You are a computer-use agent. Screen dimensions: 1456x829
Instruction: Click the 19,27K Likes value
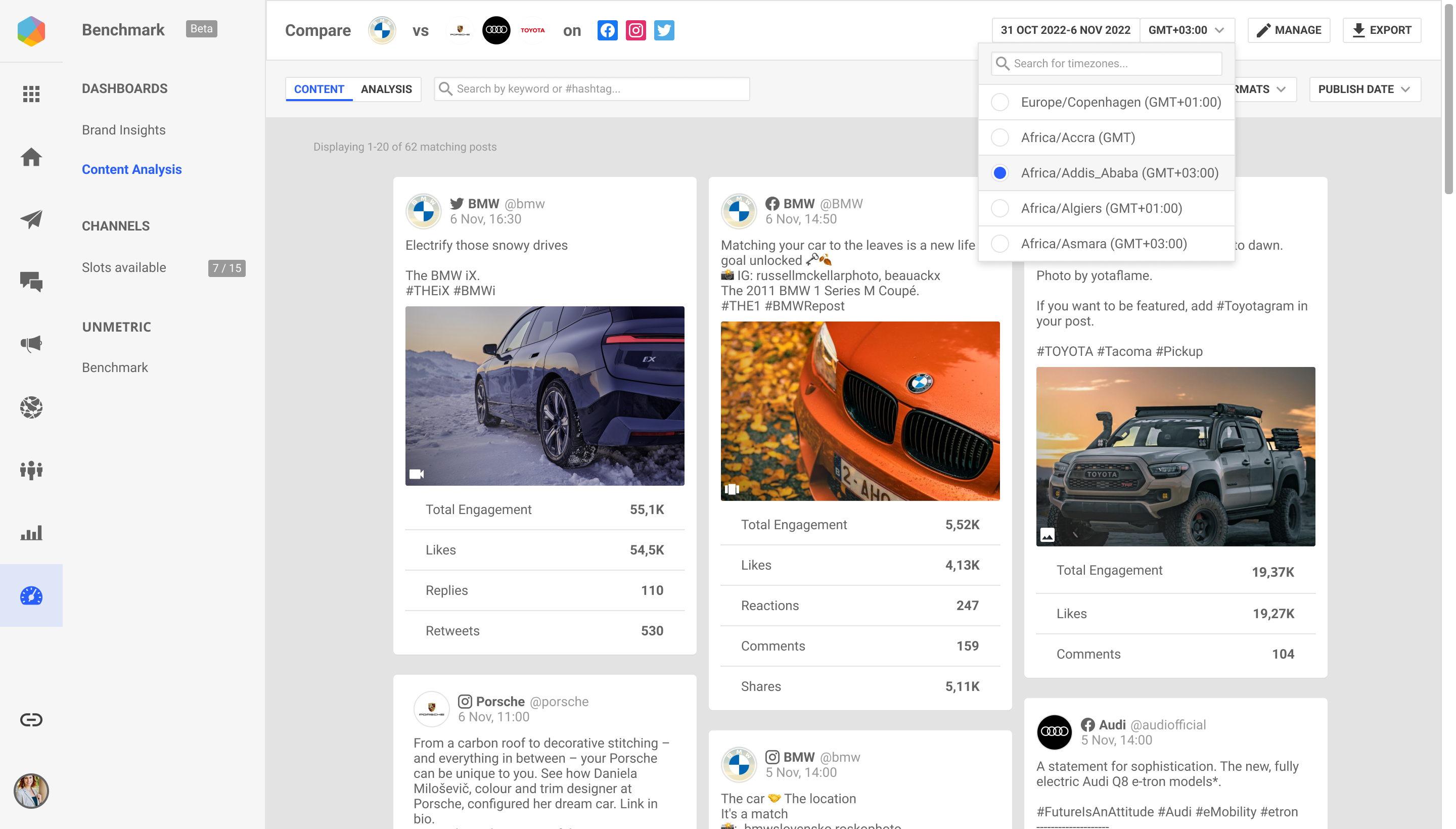click(1273, 614)
